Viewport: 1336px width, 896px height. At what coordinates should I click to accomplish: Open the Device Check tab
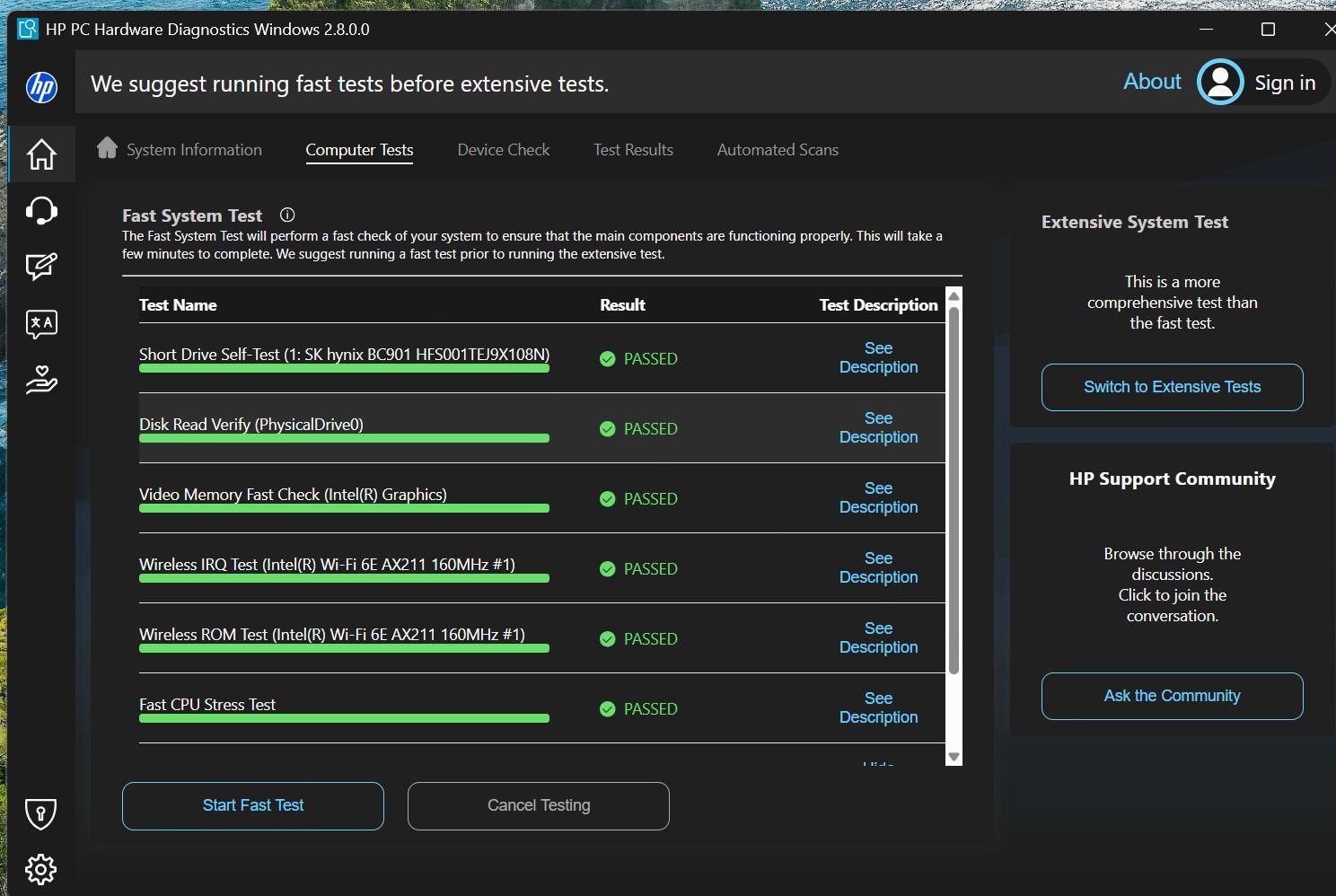pos(503,150)
